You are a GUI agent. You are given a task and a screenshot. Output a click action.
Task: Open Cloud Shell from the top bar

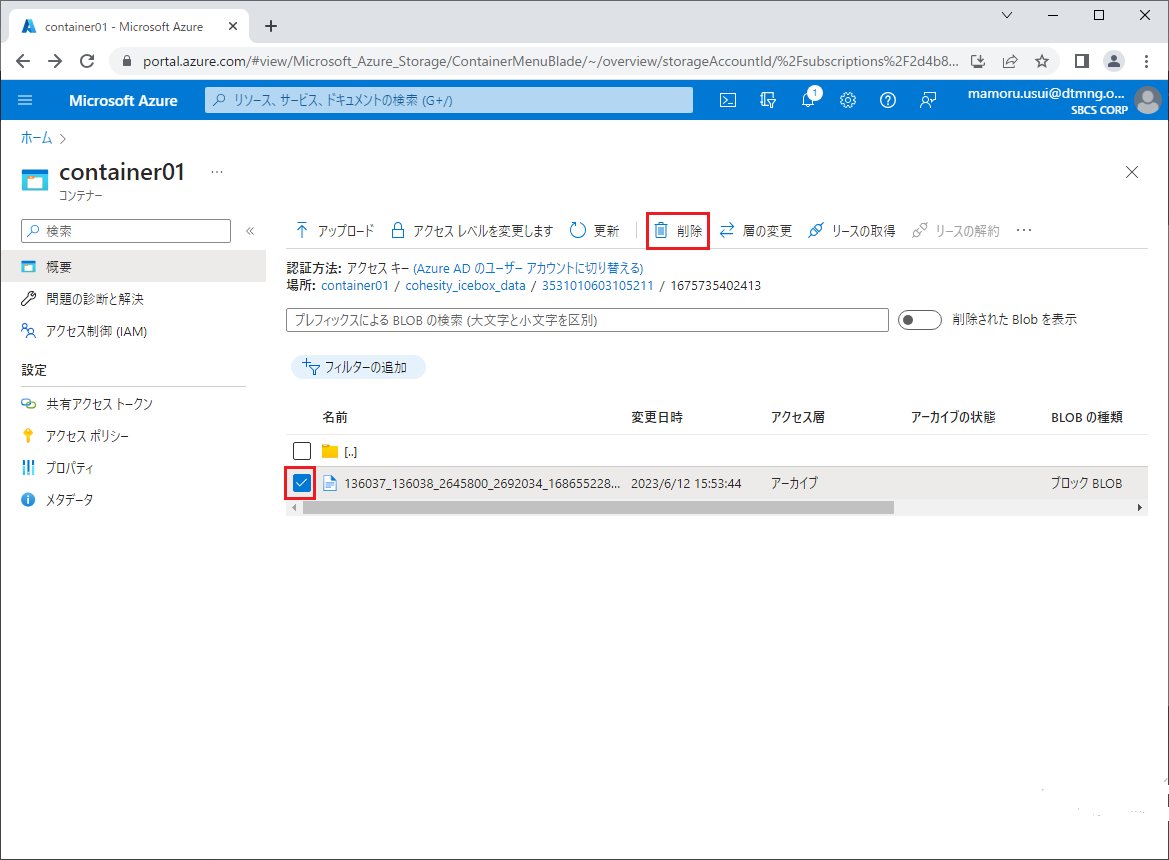point(728,100)
